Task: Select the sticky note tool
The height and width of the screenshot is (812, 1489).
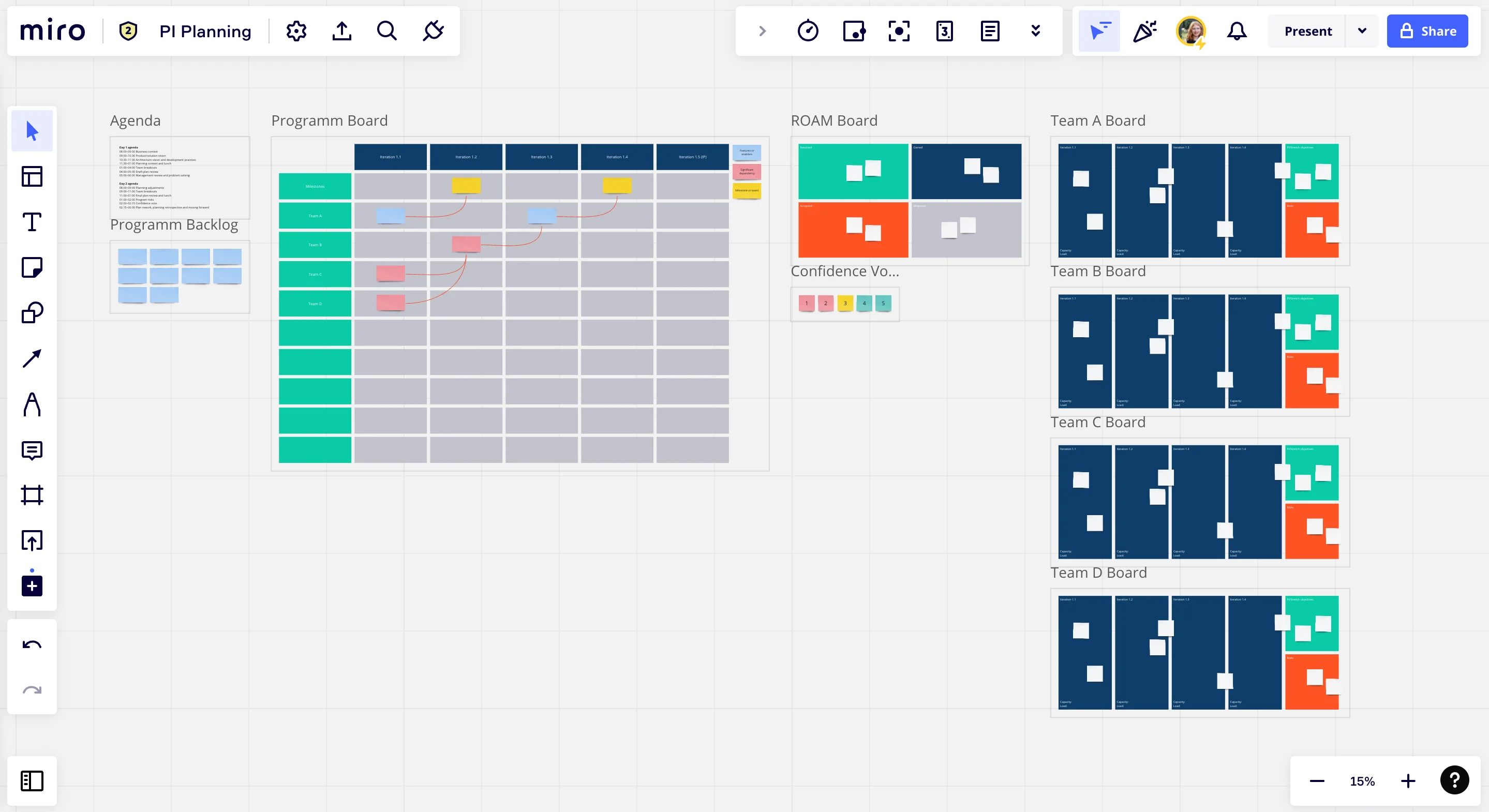Action: [32, 267]
